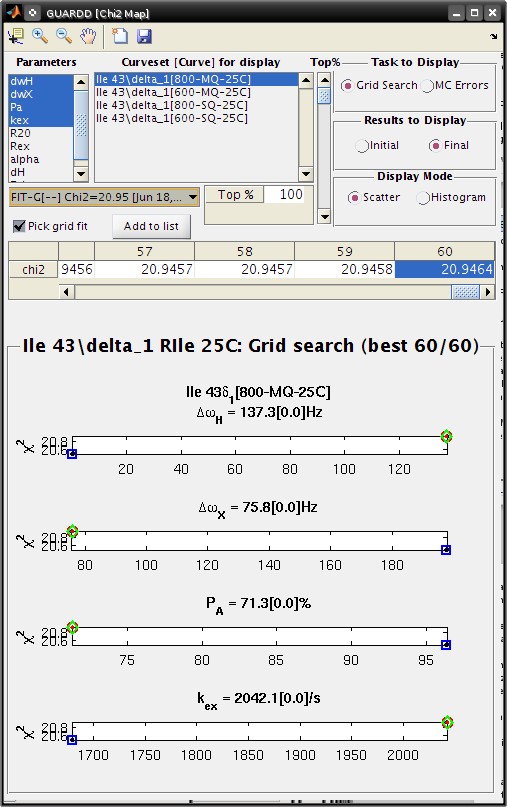Select curve Ile 43\delta_1[800-MQ-25C]
Viewport: 507px width, 807px height.
point(197,79)
